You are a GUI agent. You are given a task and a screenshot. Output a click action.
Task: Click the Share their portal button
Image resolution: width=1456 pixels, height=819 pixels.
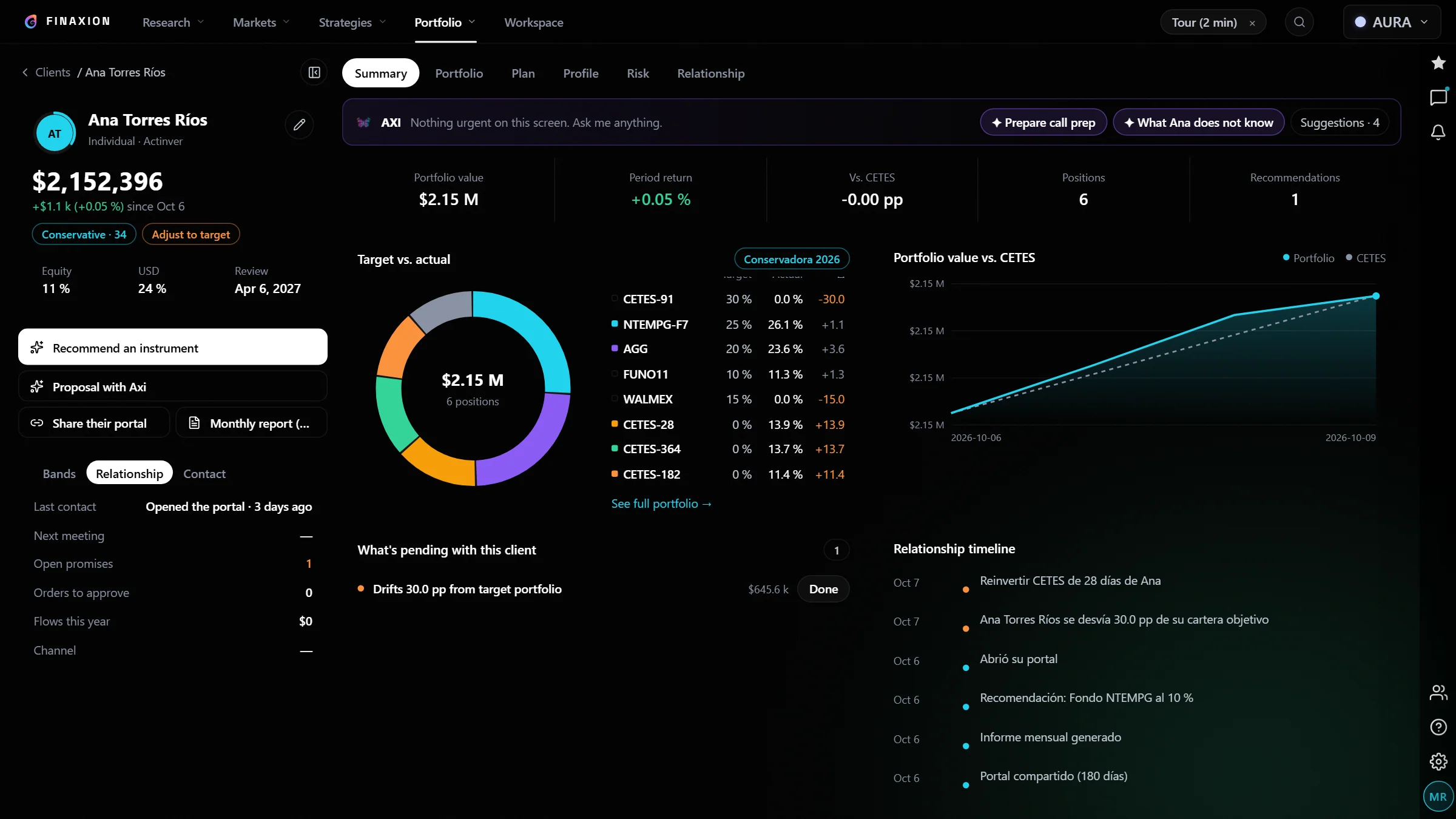pos(94,423)
